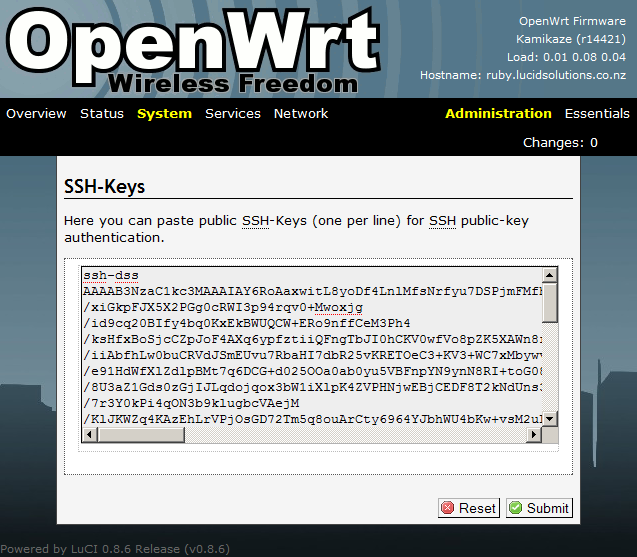This screenshot has height=557, width=637.
Task: Click the line starting /xiGkpFJX5X2
Action: coord(223,308)
